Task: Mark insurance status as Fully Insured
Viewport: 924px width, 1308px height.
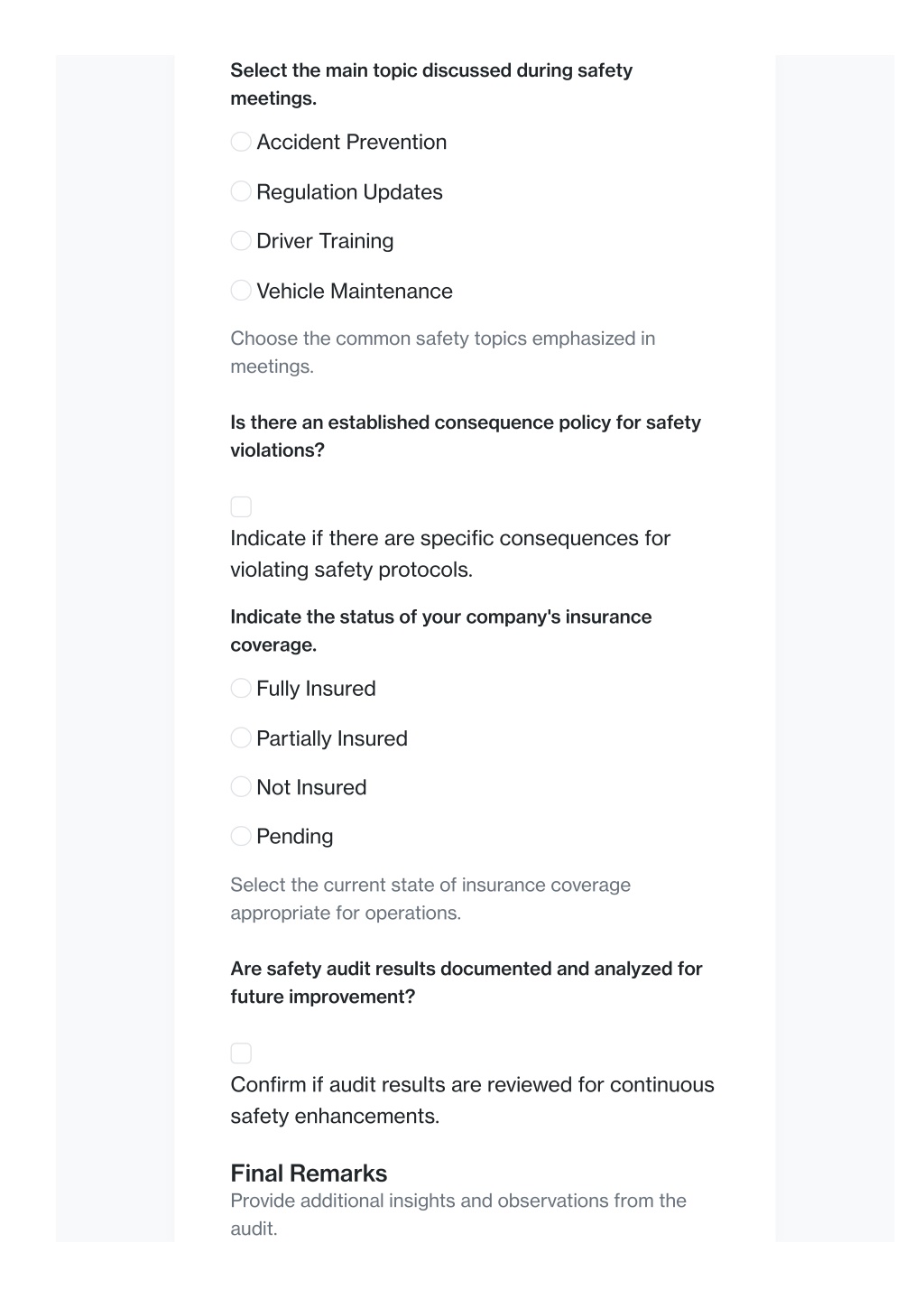Action: (241, 689)
